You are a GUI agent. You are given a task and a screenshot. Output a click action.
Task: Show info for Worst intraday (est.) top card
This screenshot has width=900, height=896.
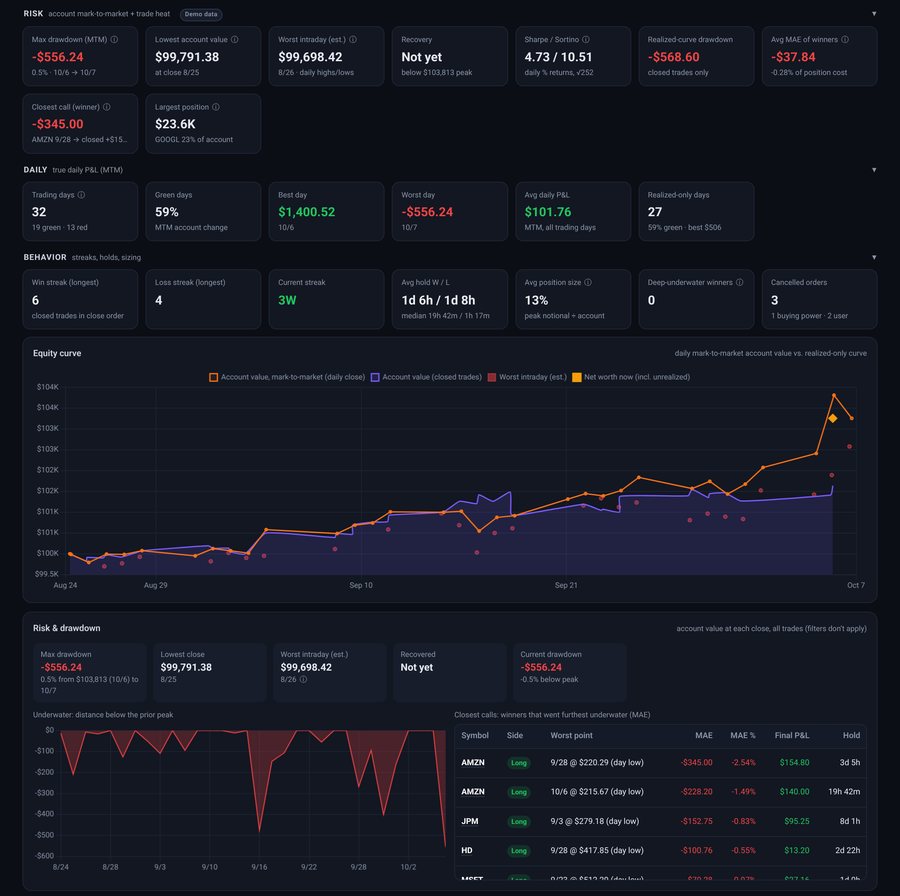[x=353, y=40]
